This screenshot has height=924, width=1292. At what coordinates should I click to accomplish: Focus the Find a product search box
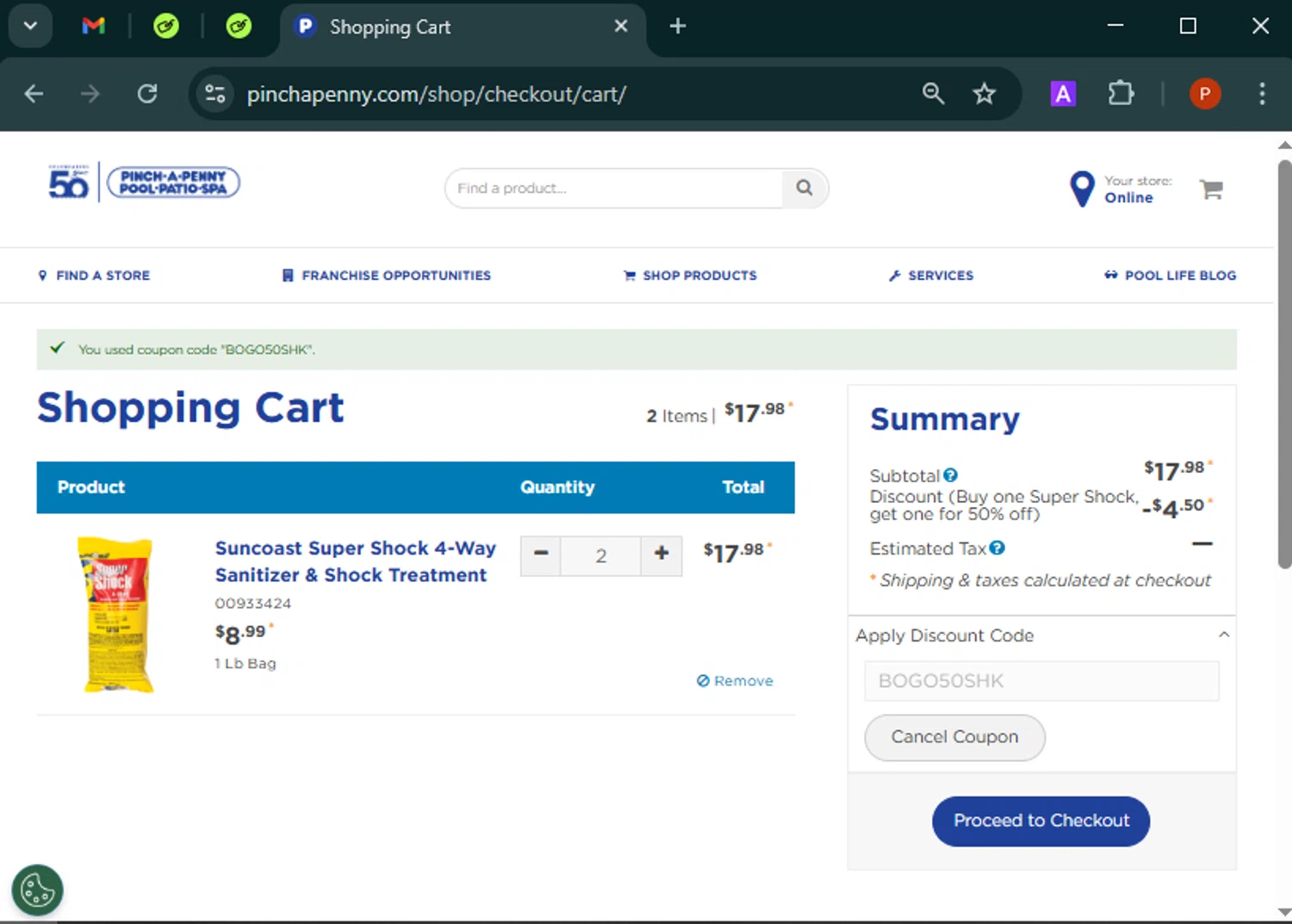pos(614,188)
